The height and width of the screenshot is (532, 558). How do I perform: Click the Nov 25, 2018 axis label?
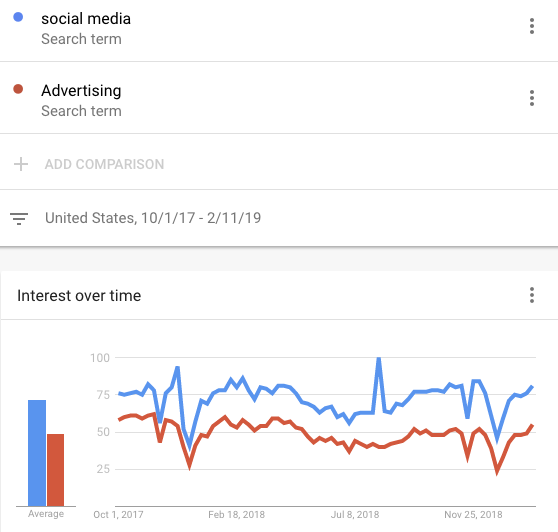(473, 515)
